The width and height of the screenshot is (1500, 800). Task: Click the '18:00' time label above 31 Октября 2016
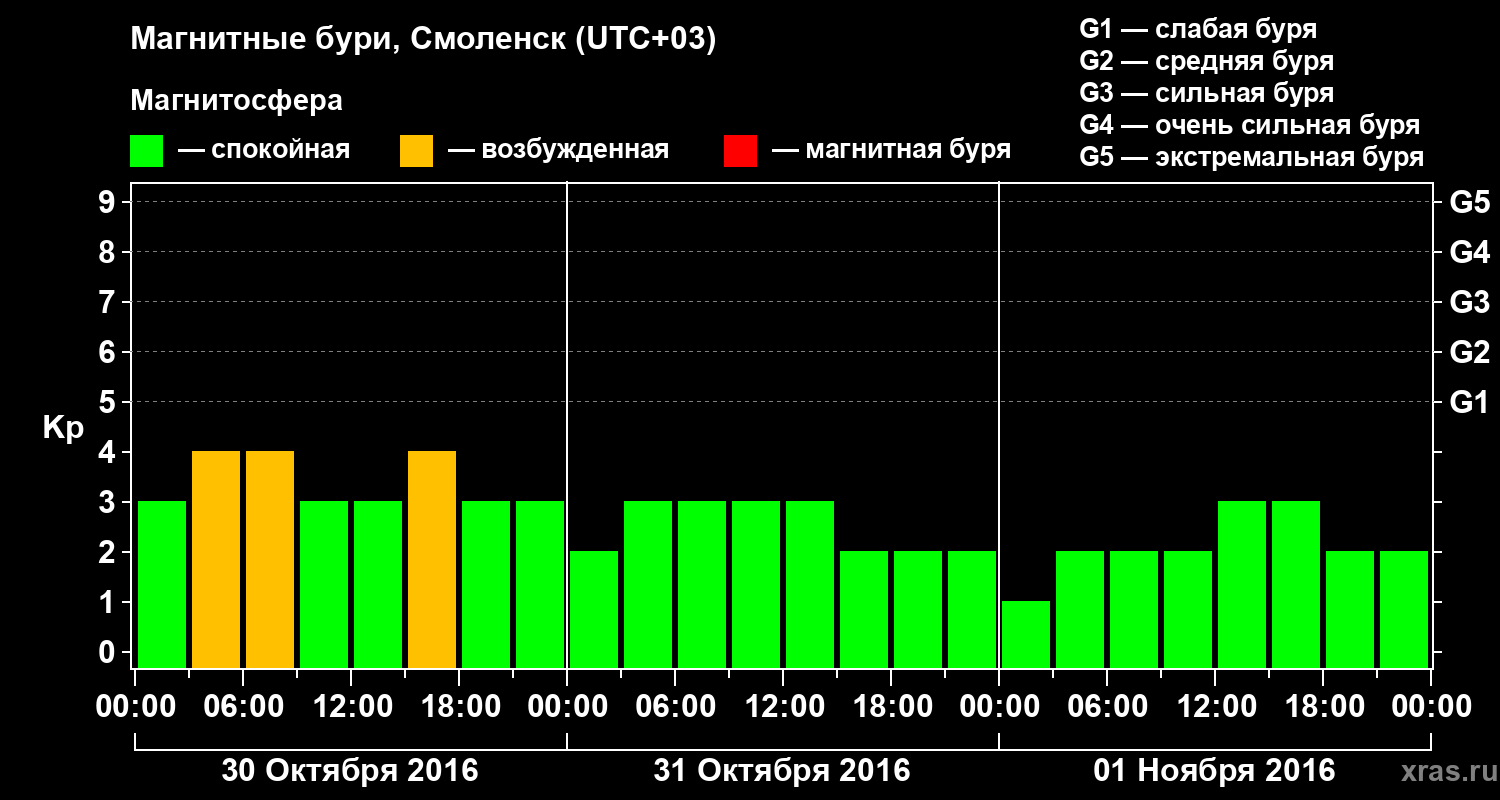[891, 706]
